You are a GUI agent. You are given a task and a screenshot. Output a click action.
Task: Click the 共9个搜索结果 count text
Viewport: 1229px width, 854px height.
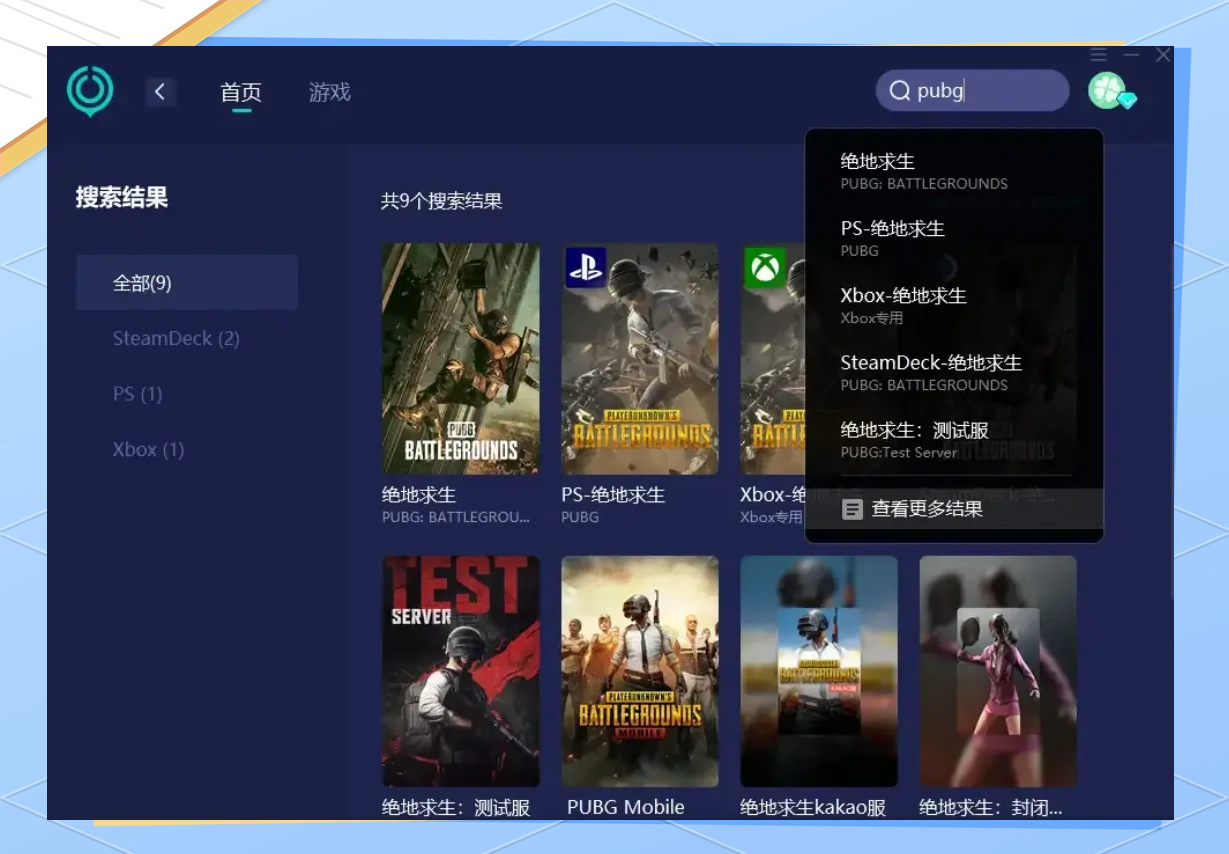click(x=441, y=201)
